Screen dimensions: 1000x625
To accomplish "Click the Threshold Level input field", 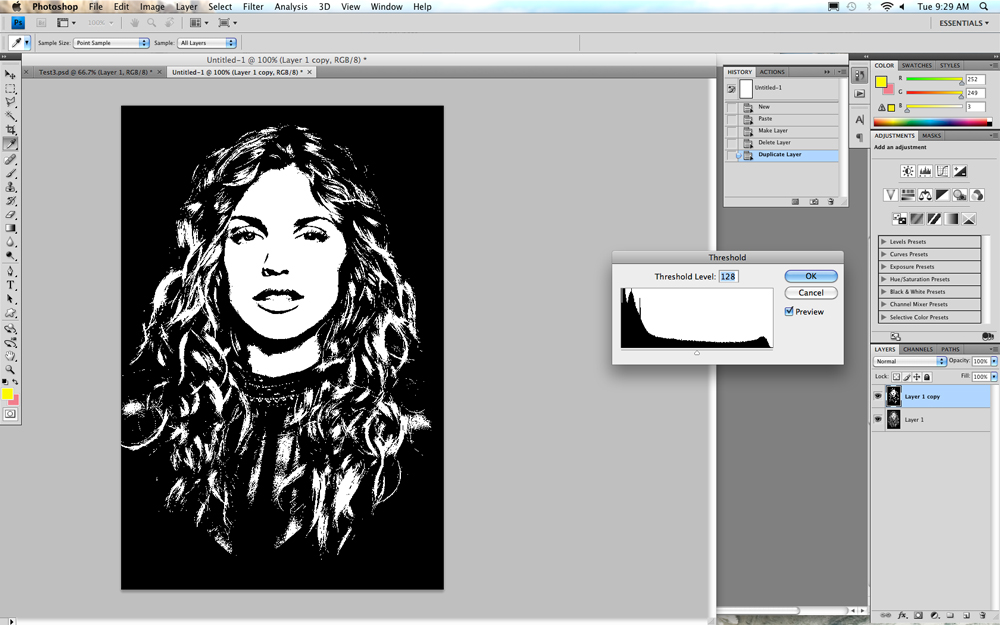I will (x=728, y=277).
